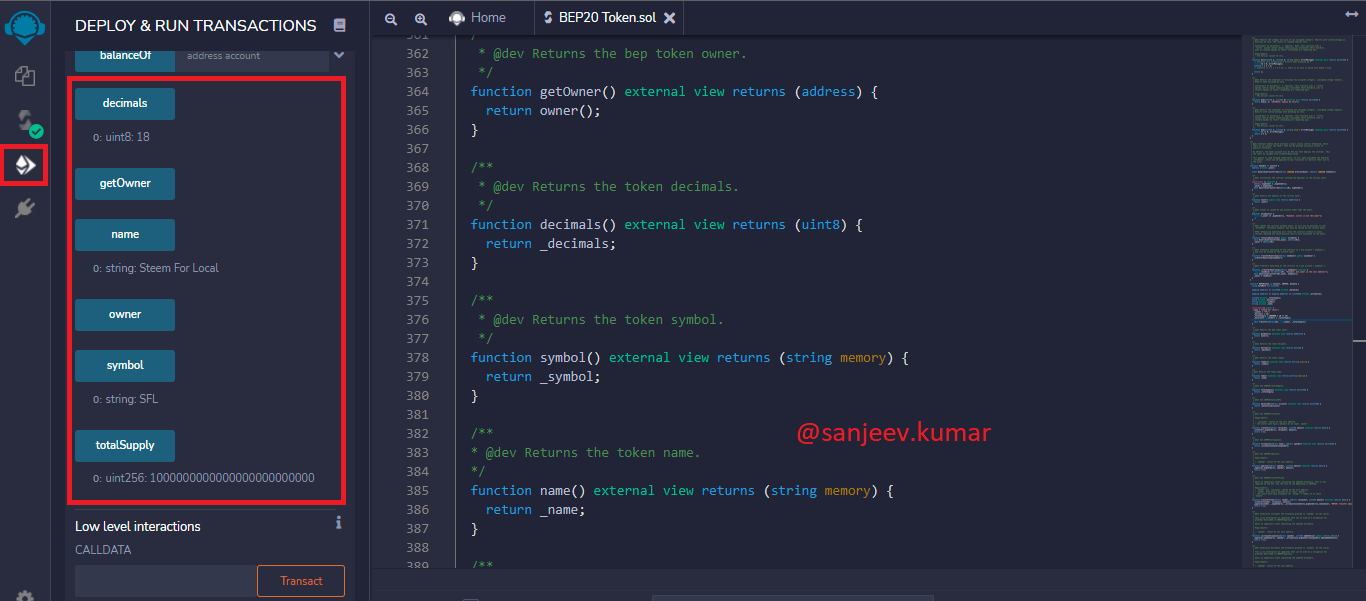Screen dimensions: 1366x601
Task: Call the totalSupply function button
Action: coord(125,445)
